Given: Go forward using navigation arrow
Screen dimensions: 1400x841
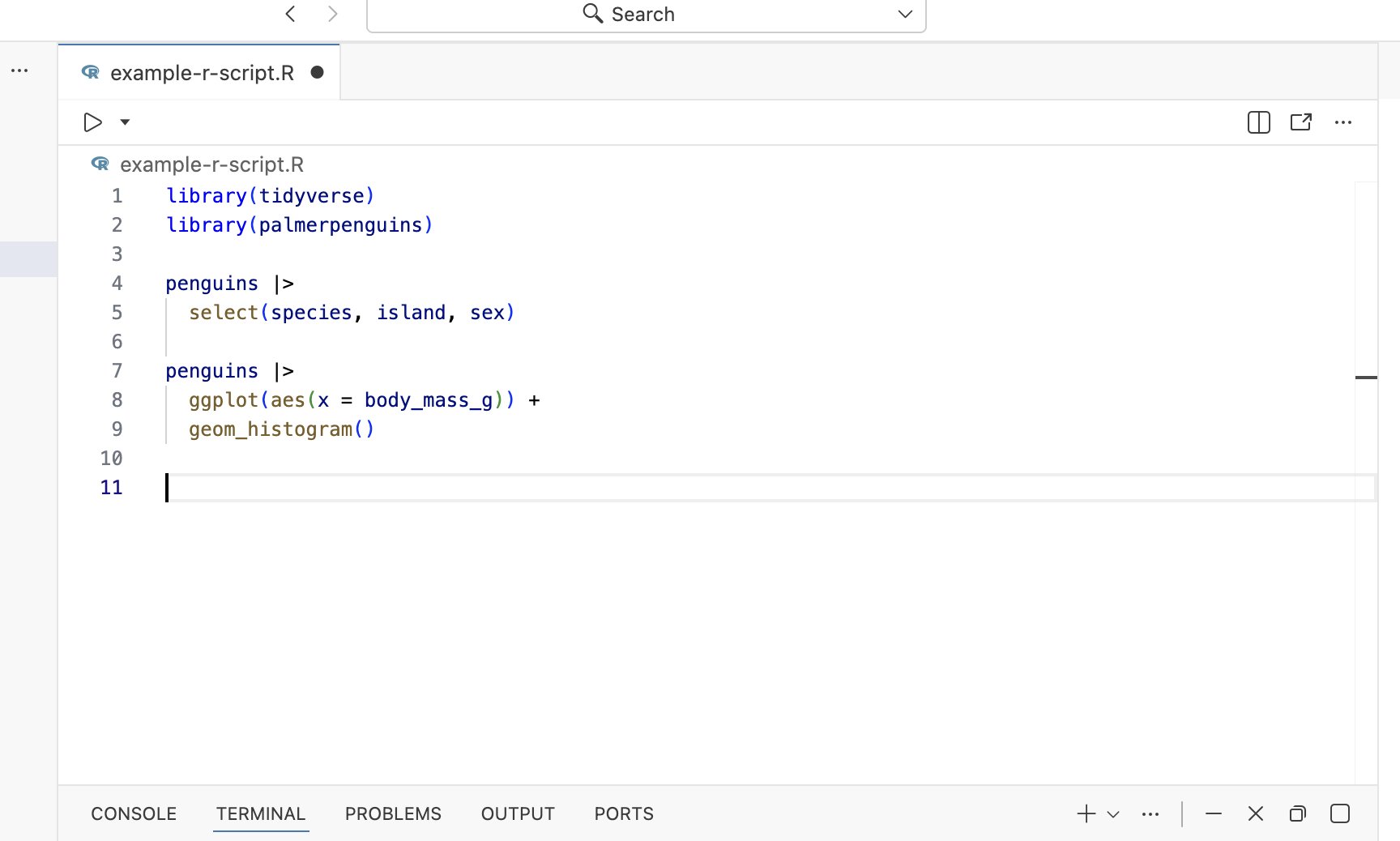Looking at the screenshot, I should point(332,14).
